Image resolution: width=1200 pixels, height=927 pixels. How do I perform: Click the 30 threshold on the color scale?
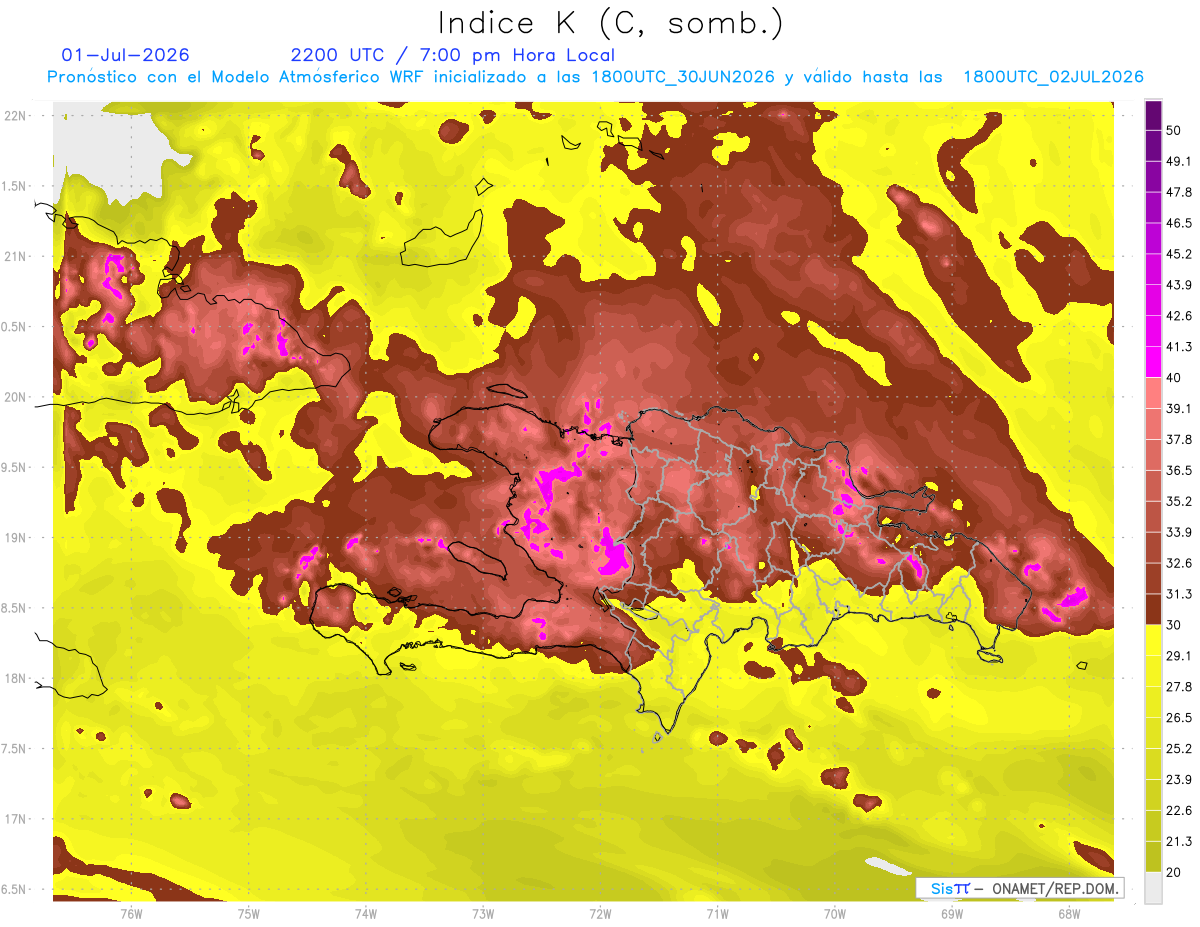[x=1174, y=625]
